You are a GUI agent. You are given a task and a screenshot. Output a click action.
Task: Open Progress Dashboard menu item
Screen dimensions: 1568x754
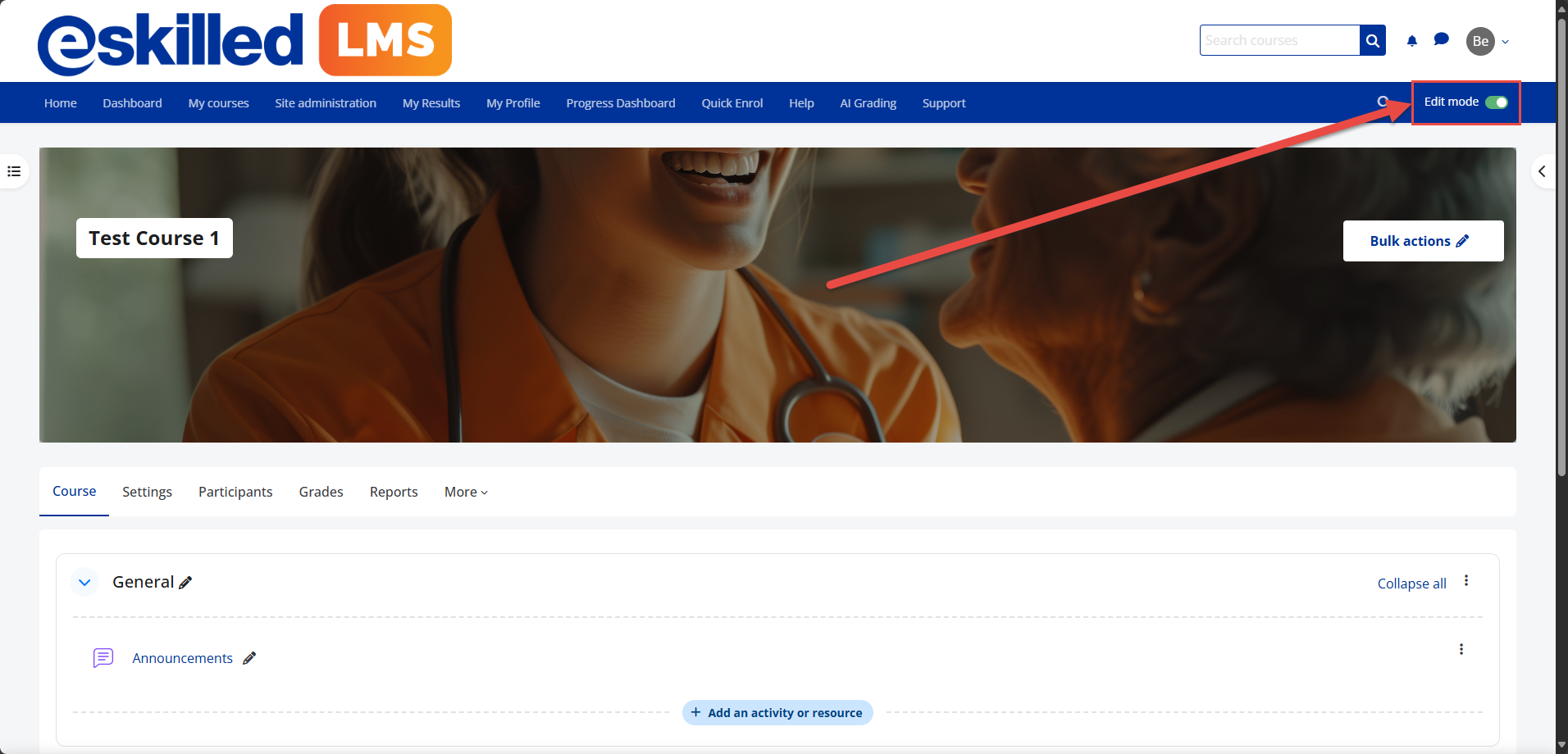(621, 103)
